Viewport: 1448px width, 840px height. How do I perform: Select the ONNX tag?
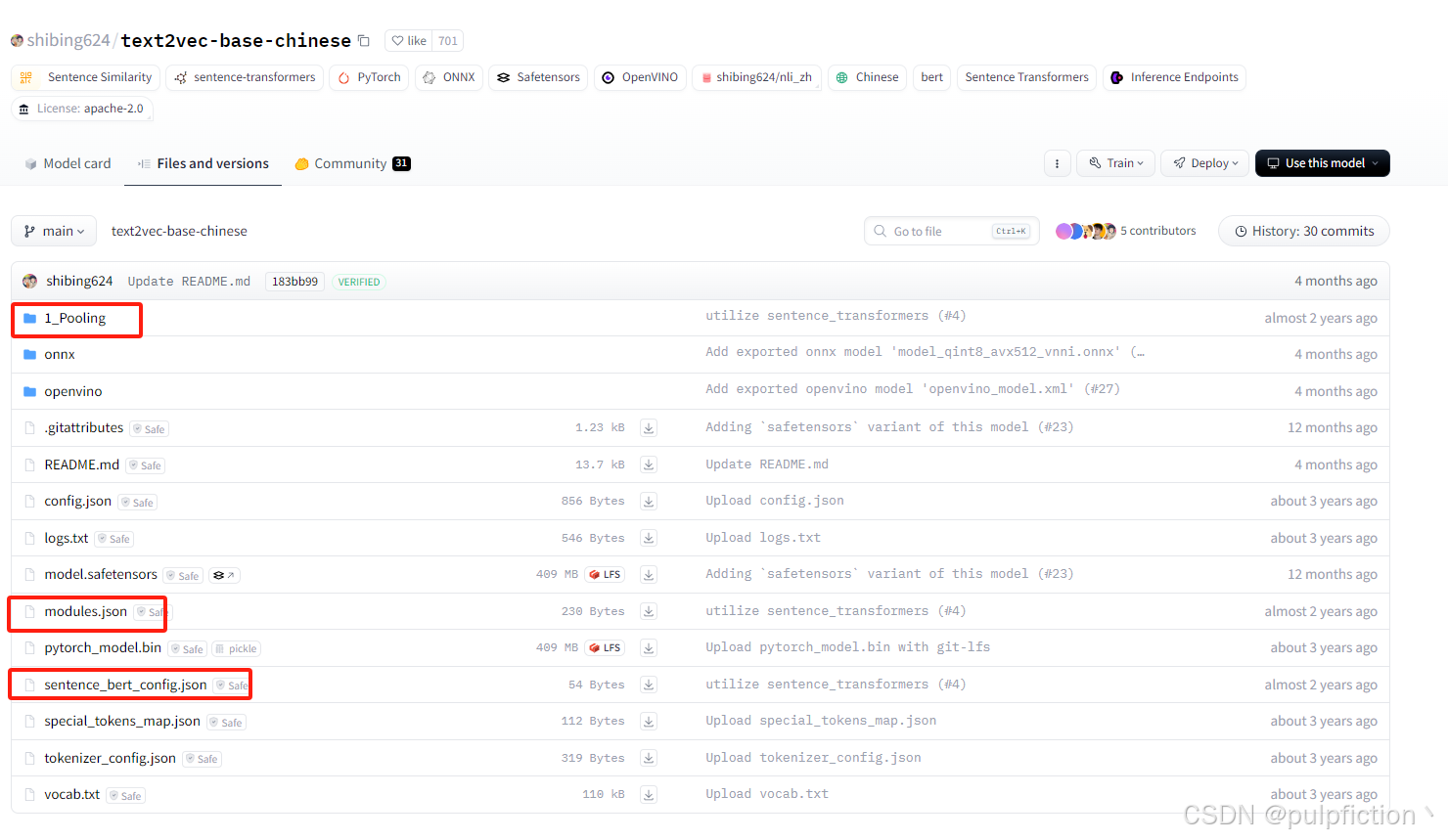449,77
